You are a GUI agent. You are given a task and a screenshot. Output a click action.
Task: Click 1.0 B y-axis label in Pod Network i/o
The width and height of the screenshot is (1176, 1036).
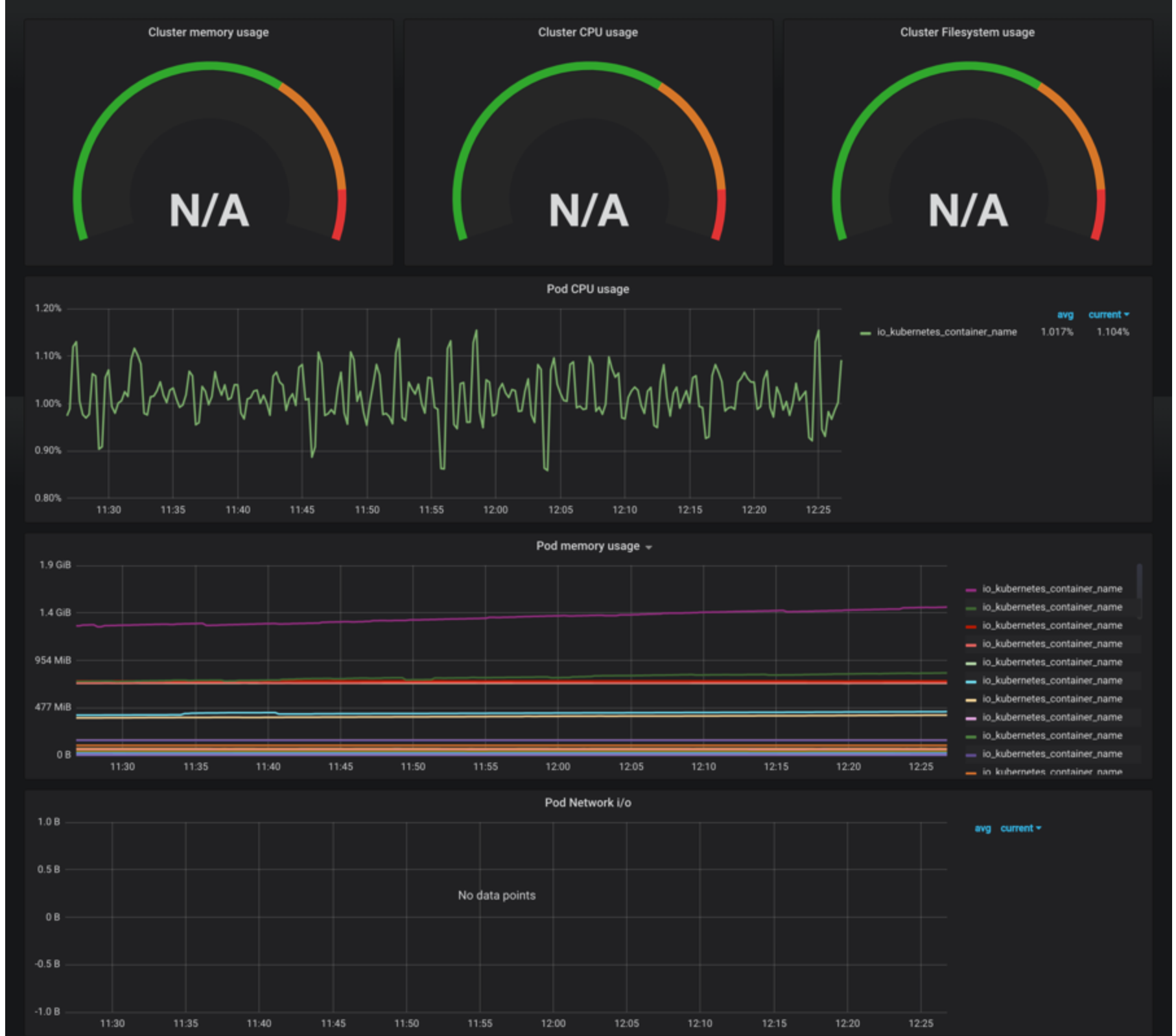coord(49,821)
